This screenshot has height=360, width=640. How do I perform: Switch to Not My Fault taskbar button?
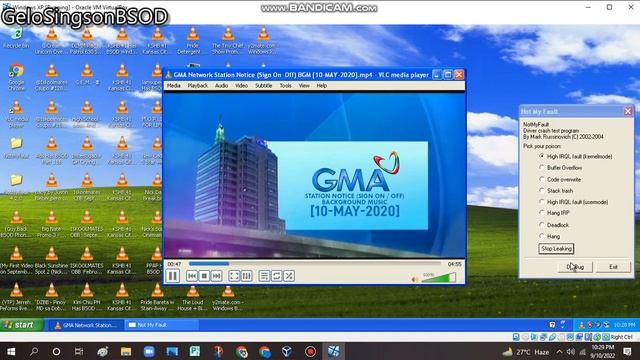coord(161,325)
